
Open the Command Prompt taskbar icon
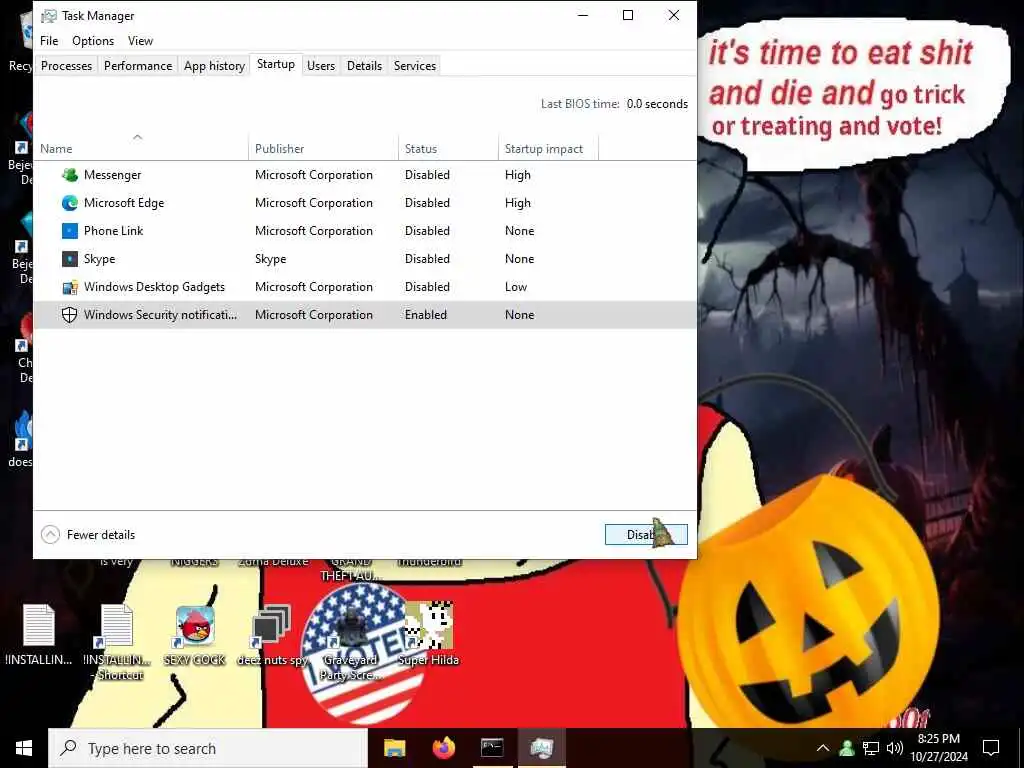tap(492, 748)
